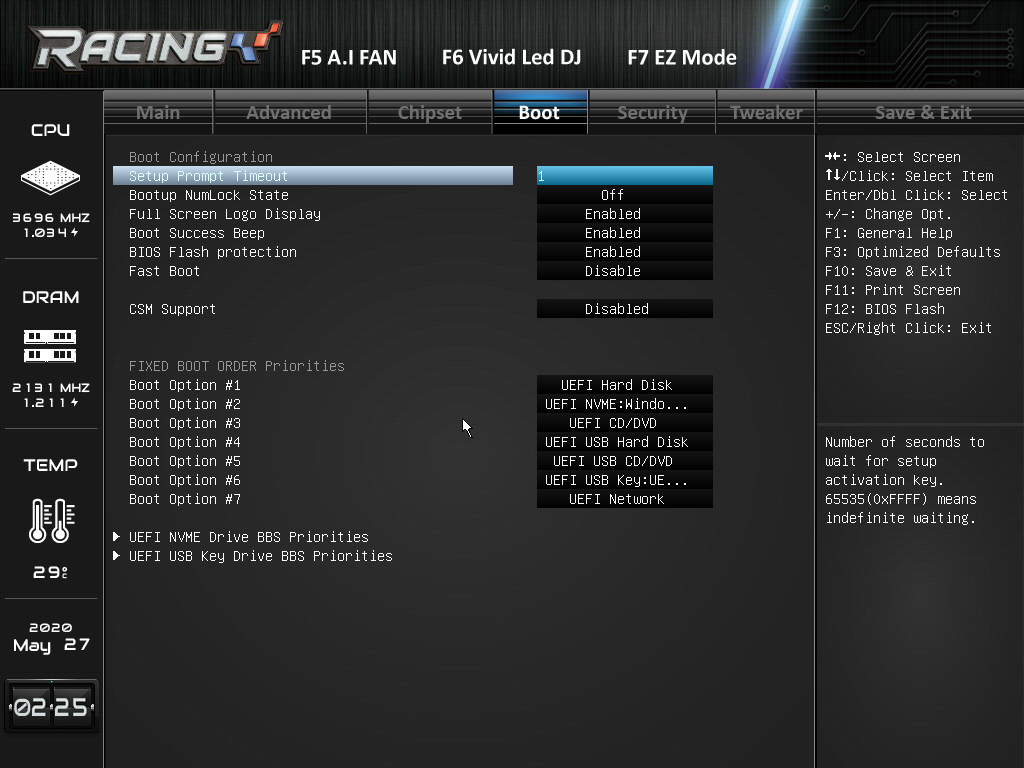Select the Full Screen Logo Display label
The image size is (1024, 768).
pyautogui.click(x=225, y=214)
